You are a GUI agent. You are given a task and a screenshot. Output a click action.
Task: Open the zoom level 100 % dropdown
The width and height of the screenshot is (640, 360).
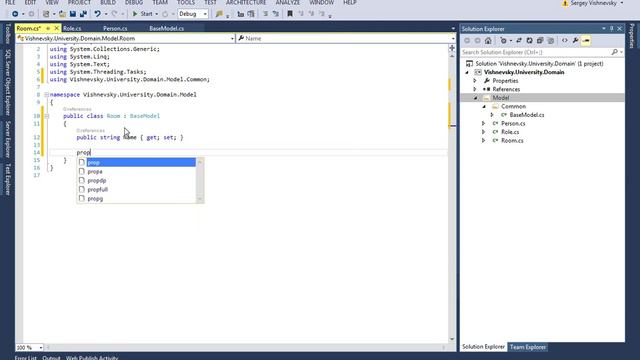(x=29, y=348)
